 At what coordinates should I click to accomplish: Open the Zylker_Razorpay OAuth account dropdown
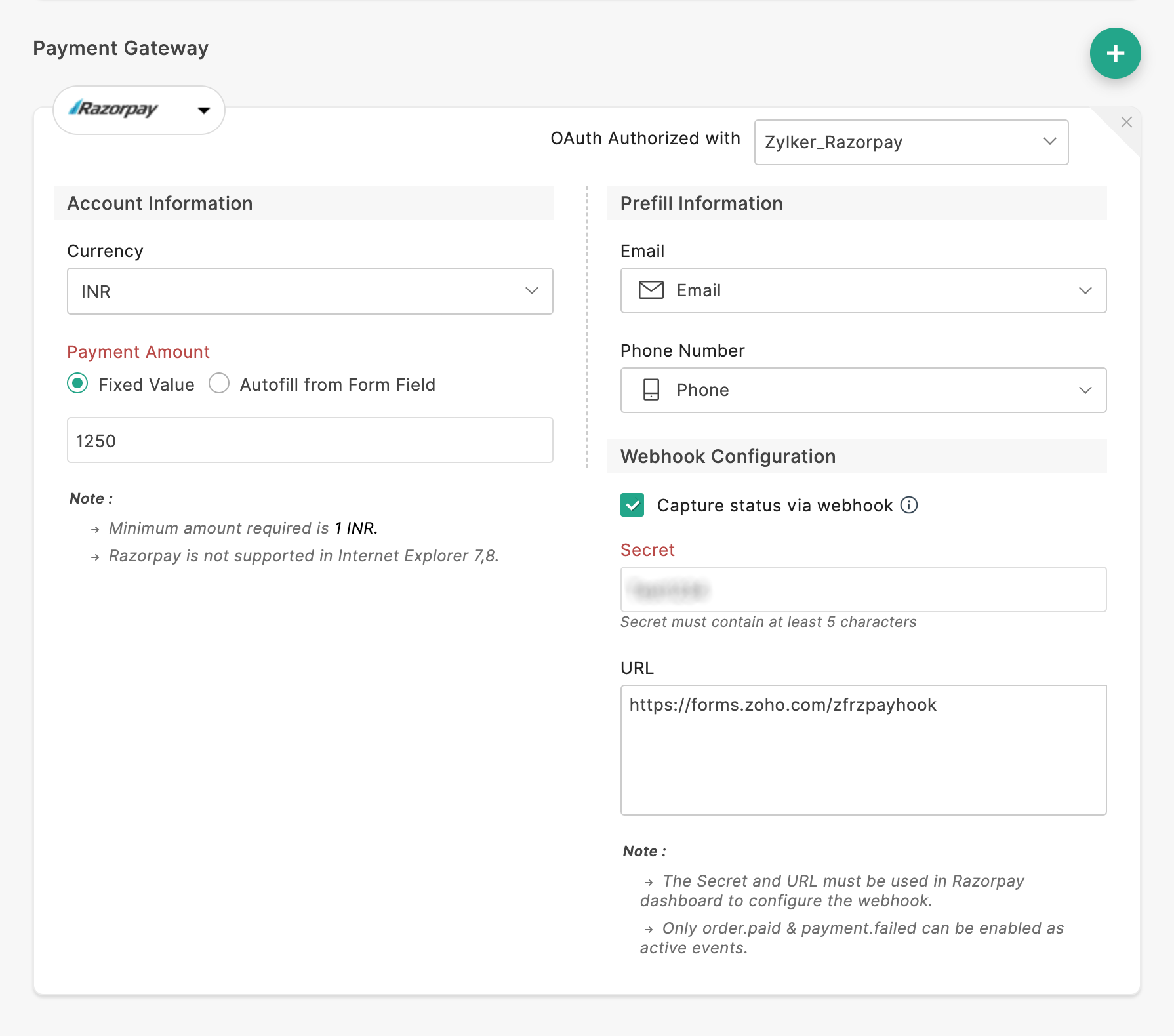pos(911,142)
